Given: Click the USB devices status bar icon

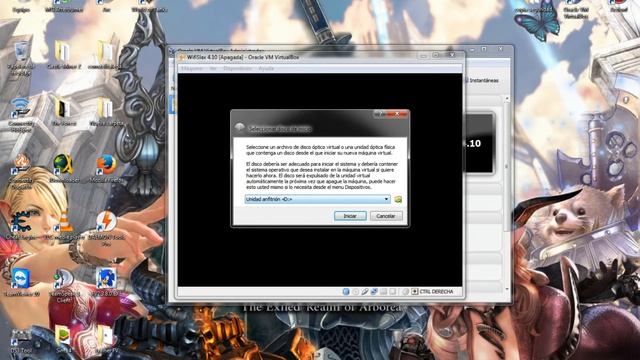Looking at the screenshot, I should pyautogui.click(x=365, y=291).
